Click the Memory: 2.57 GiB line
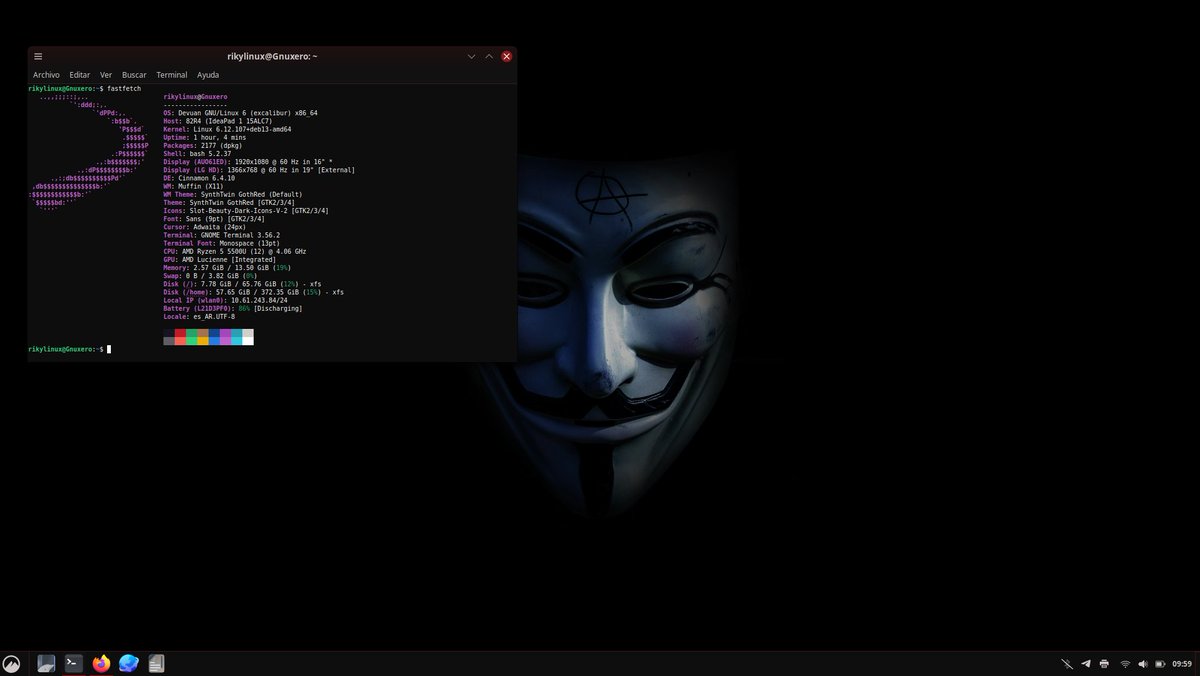 point(227,267)
